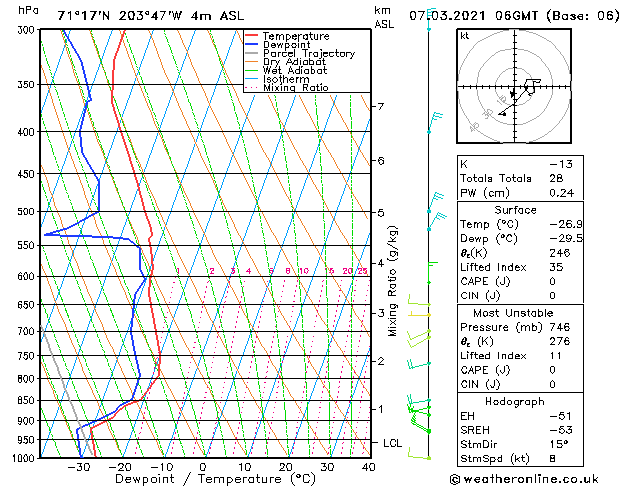629x486 pixels.
Task: Click the weatheronline.co.uk copyright link
Action: (524, 479)
